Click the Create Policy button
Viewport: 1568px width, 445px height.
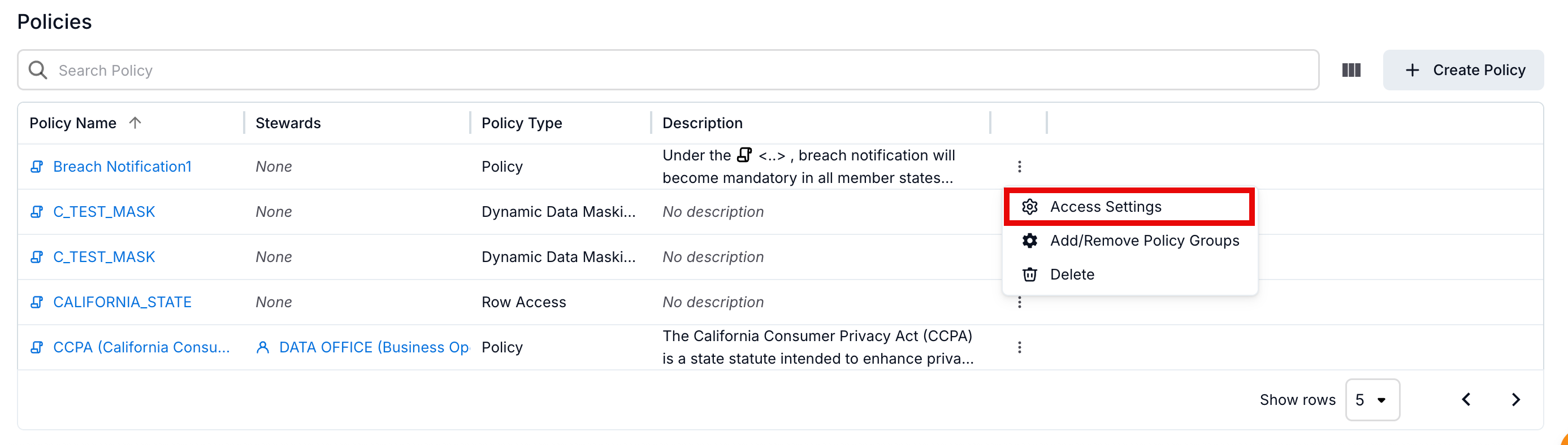[x=1463, y=70]
